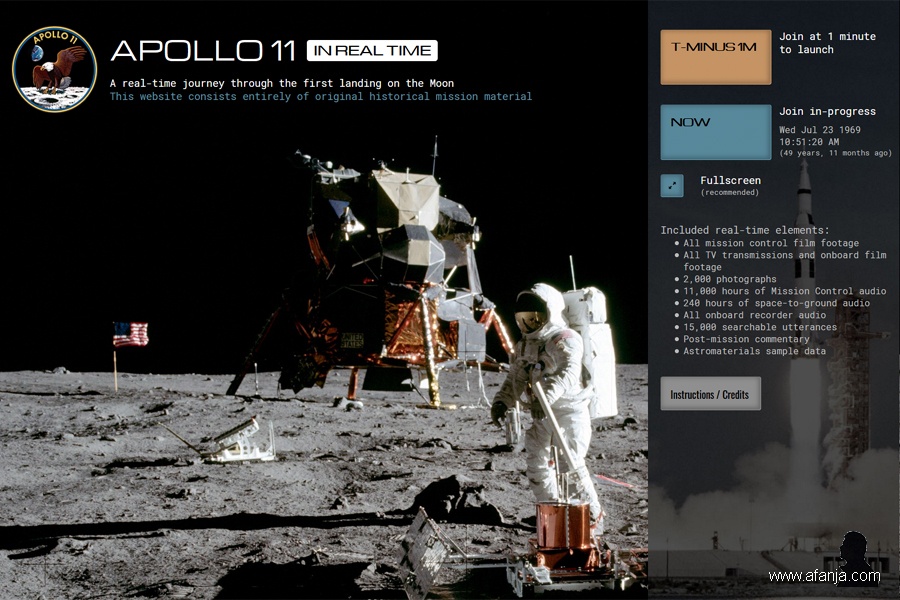The image size is (900, 600).
Task: Click the "APOLLO 11" title heading
Action: click(203, 51)
